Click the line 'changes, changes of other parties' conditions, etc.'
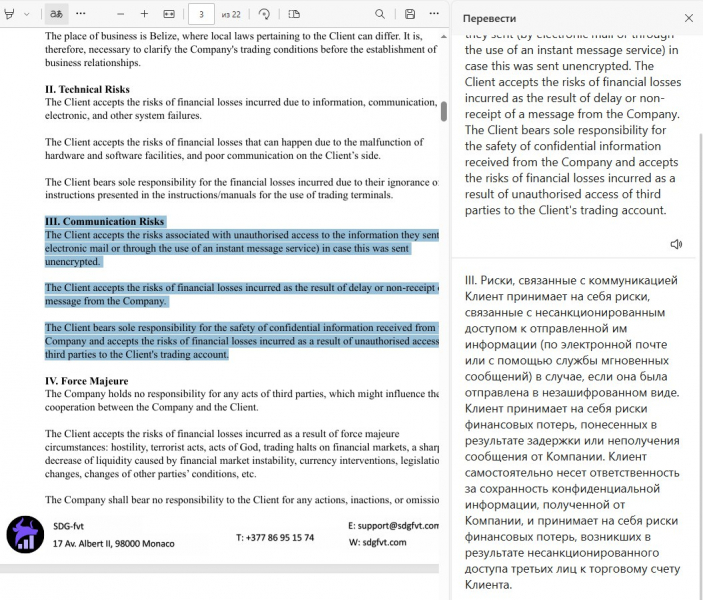 click(151, 474)
